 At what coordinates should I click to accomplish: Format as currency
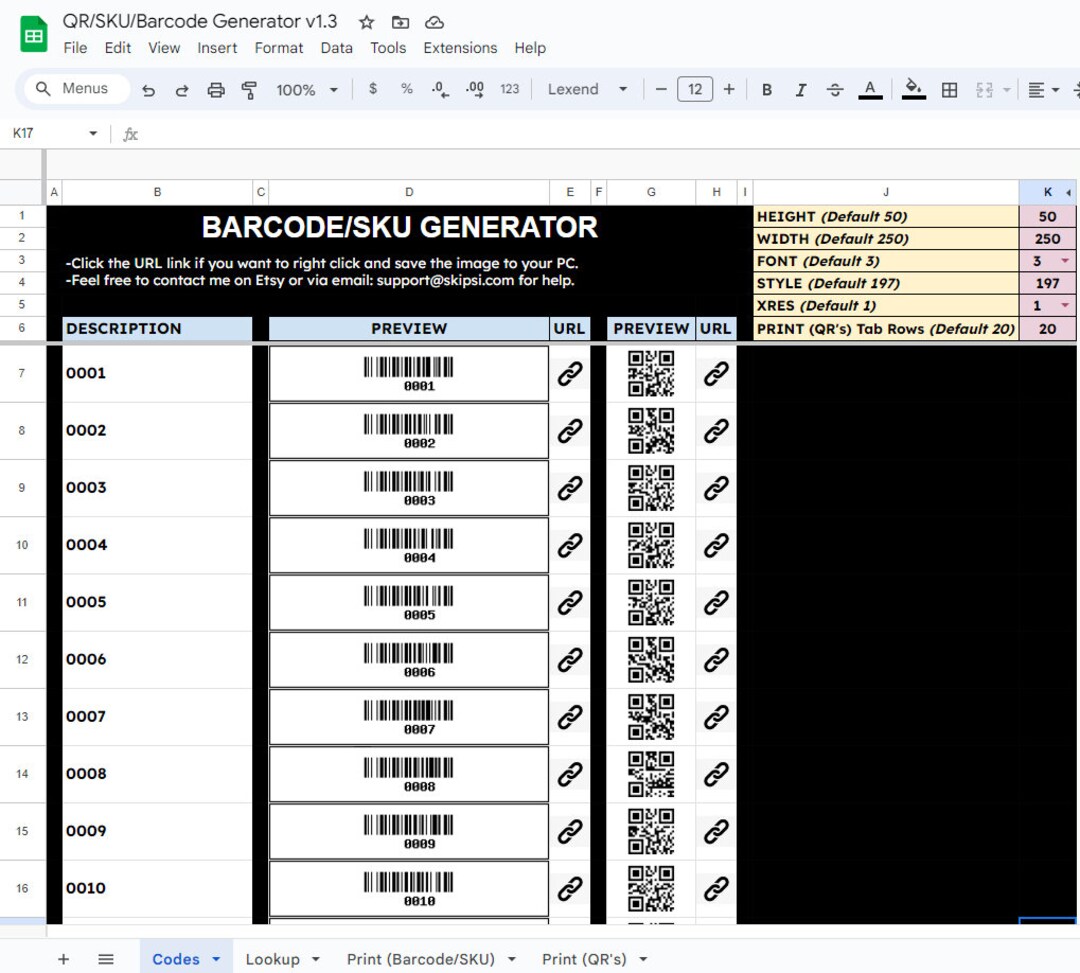(373, 89)
